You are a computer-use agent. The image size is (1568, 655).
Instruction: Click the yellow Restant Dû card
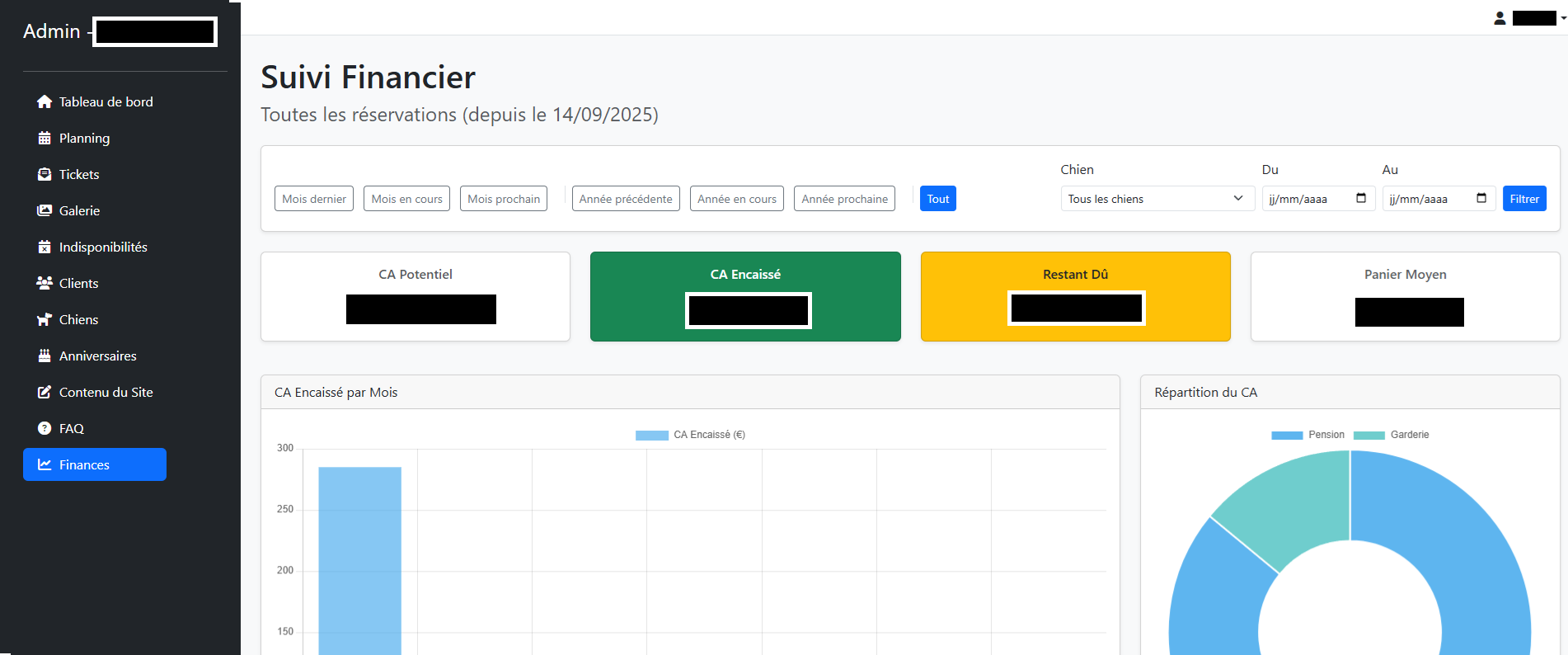[x=1076, y=296]
